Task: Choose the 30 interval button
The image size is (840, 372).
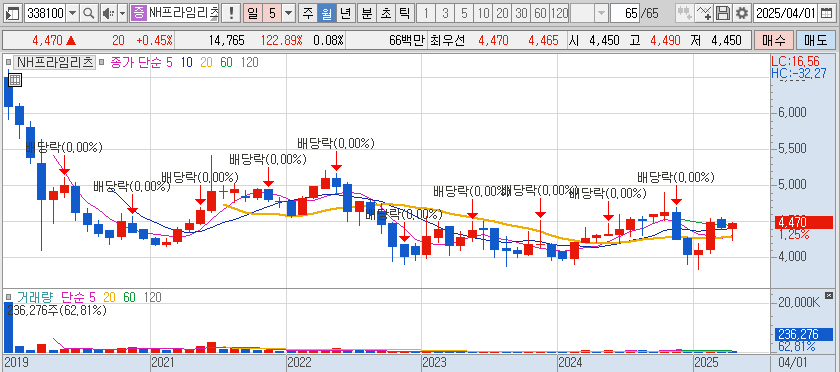Action: [x=521, y=13]
